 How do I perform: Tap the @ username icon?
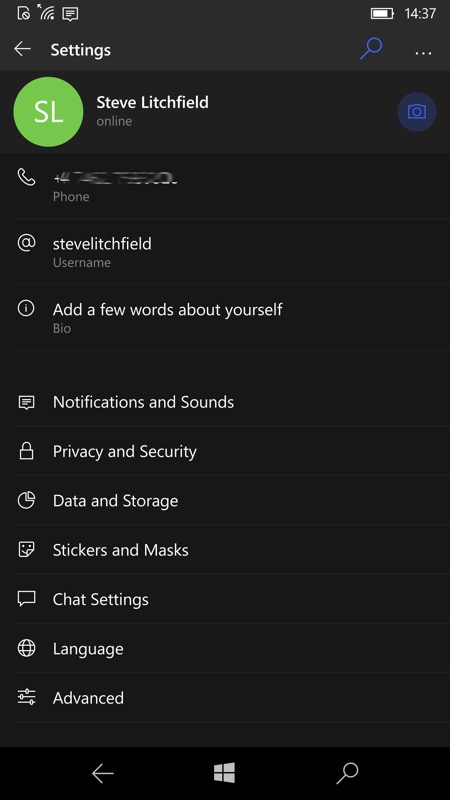tap(27, 243)
